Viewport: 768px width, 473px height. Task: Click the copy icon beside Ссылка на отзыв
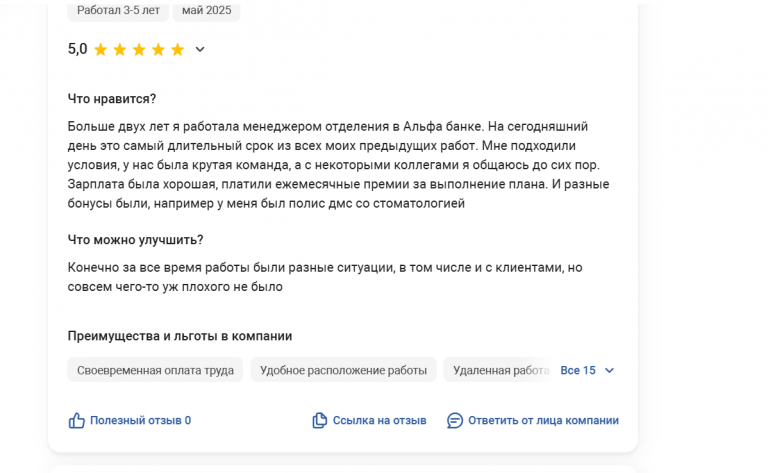tap(319, 421)
